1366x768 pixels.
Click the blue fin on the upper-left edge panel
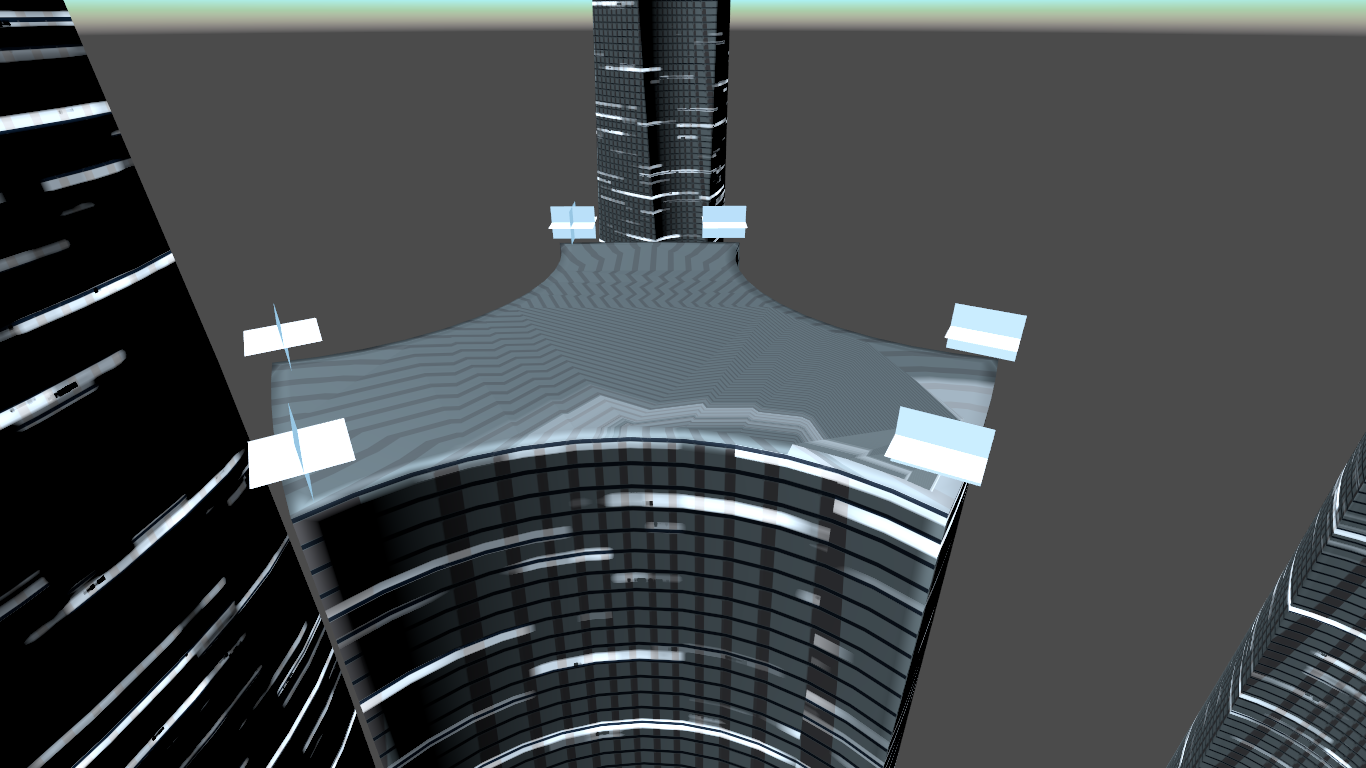click(x=281, y=335)
